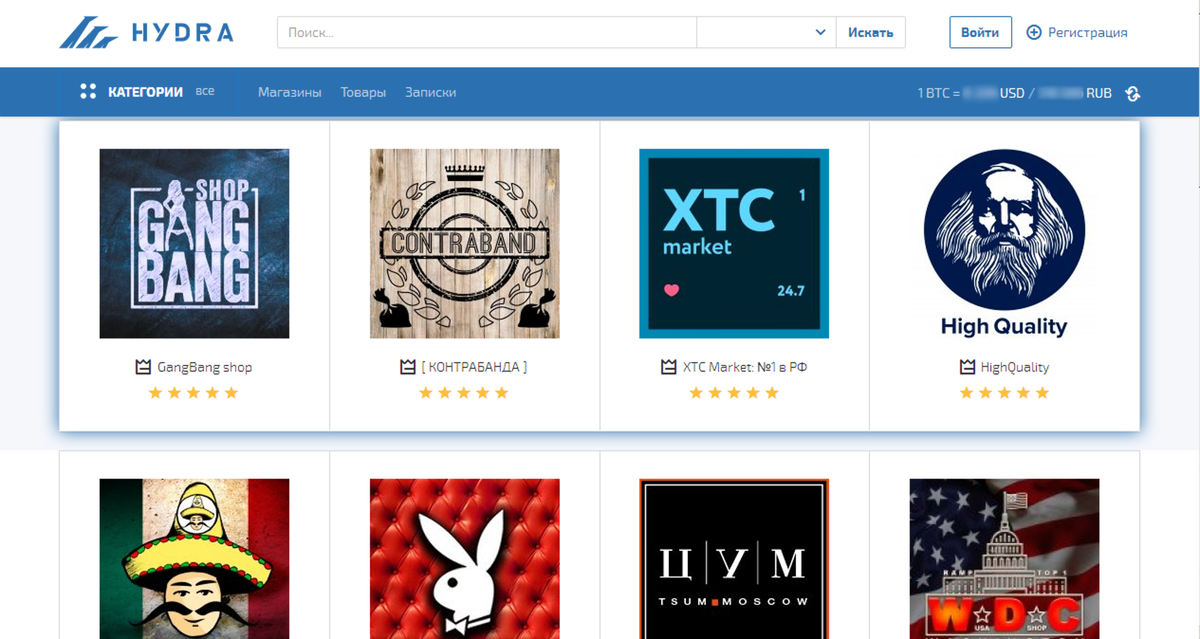Click the HYDRA logo
1200x639 pixels.
click(146, 33)
